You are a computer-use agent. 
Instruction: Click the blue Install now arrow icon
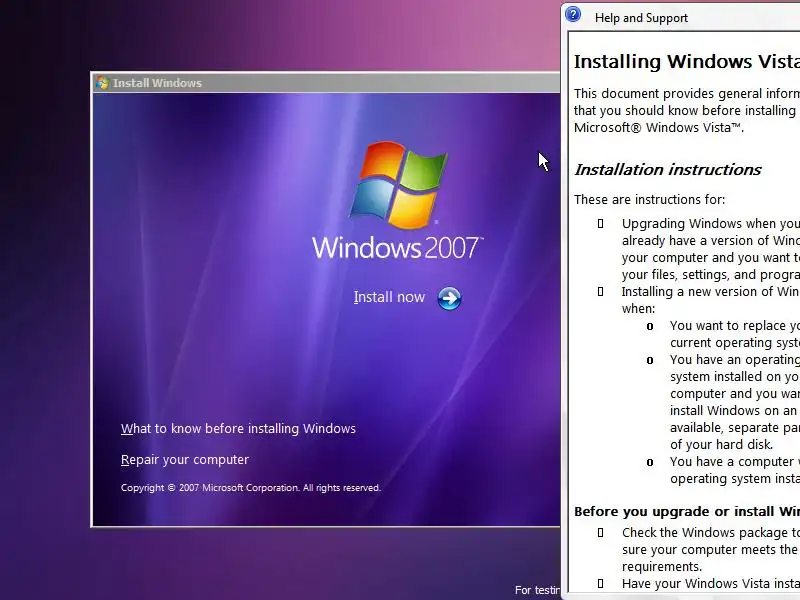pos(449,298)
